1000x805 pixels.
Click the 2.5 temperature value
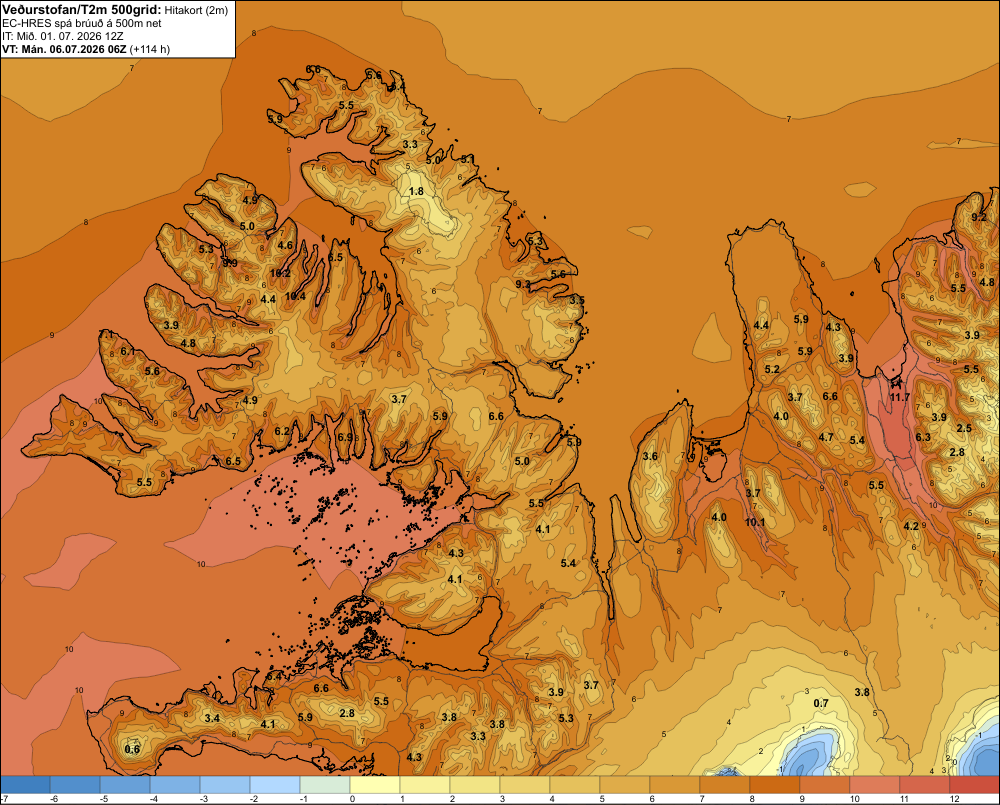click(x=964, y=428)
